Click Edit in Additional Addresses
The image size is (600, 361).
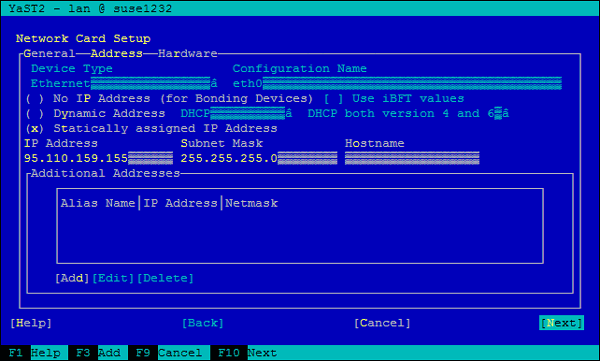click(113, 278)
